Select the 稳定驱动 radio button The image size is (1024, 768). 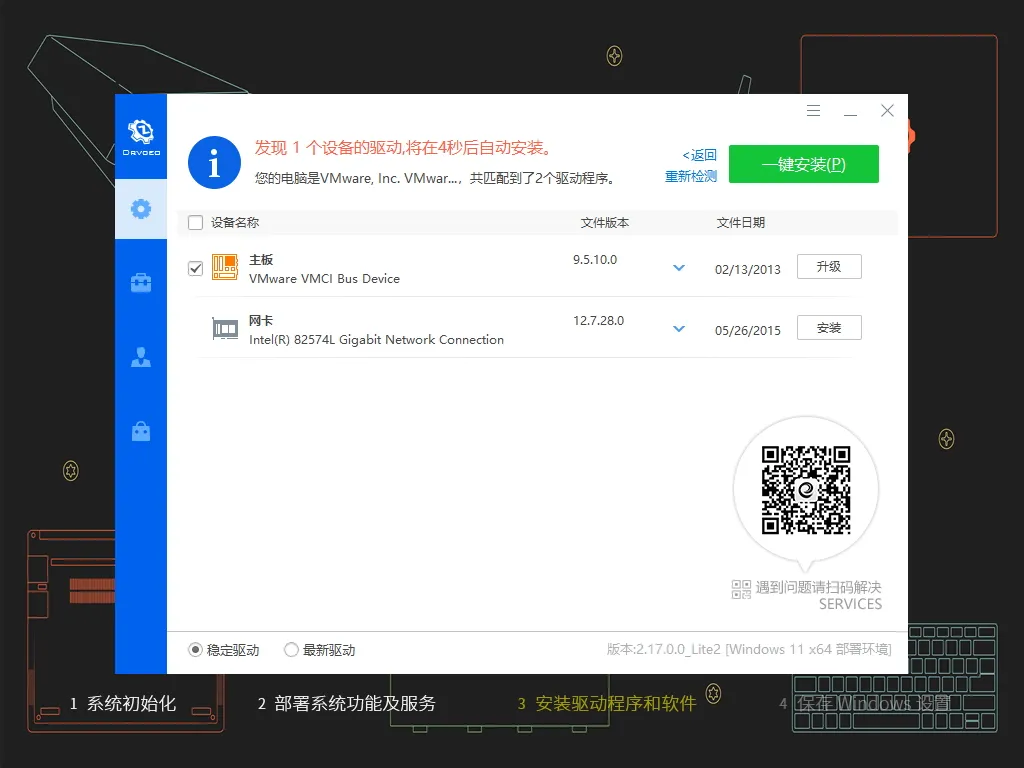pos(194,649)
